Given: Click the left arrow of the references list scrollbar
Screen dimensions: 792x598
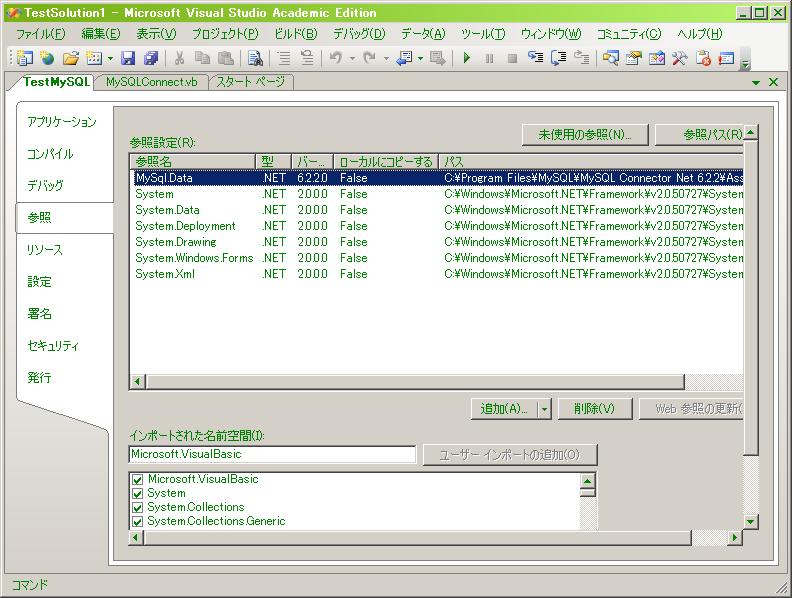Looking at the screenshot, I should [137, 381].
